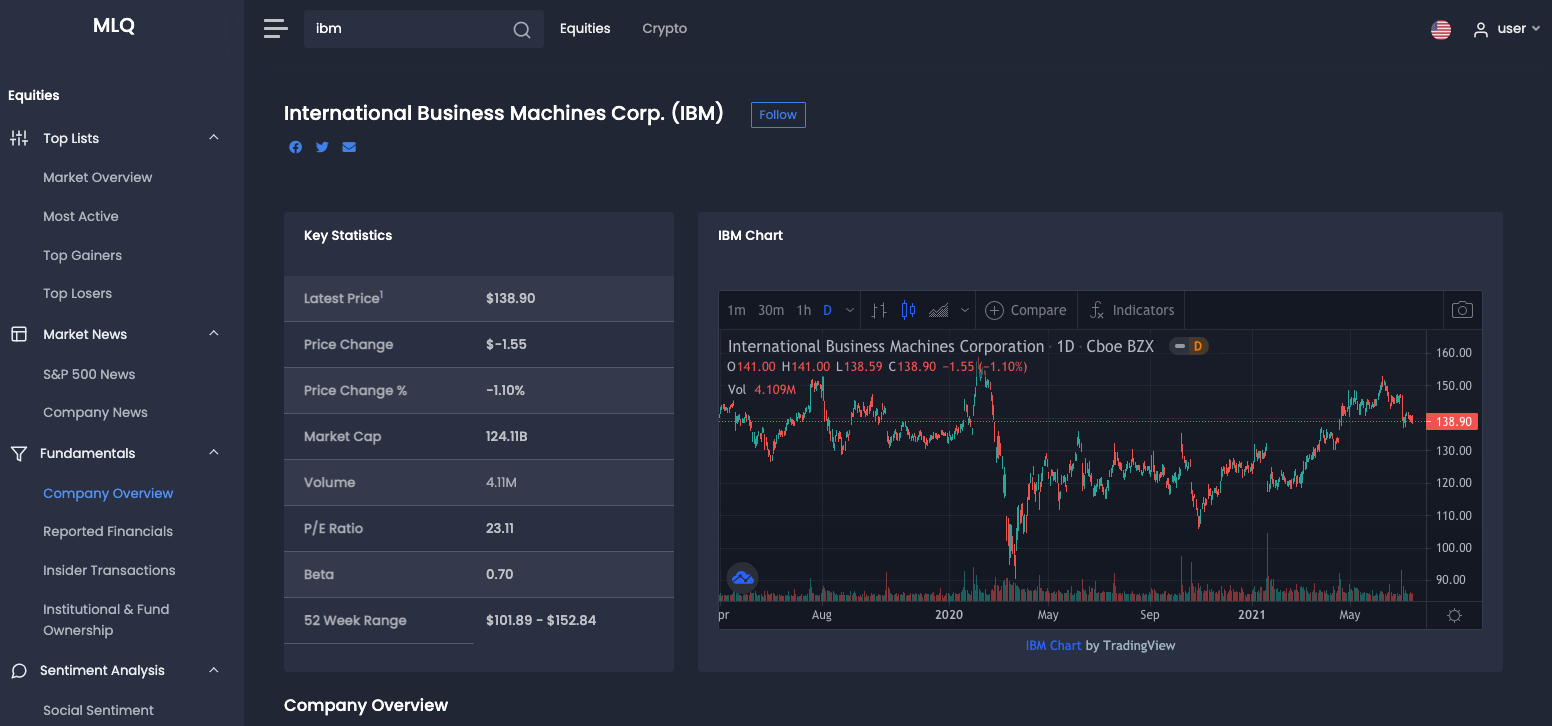Click the Beta value 0.70

(499, 574)
